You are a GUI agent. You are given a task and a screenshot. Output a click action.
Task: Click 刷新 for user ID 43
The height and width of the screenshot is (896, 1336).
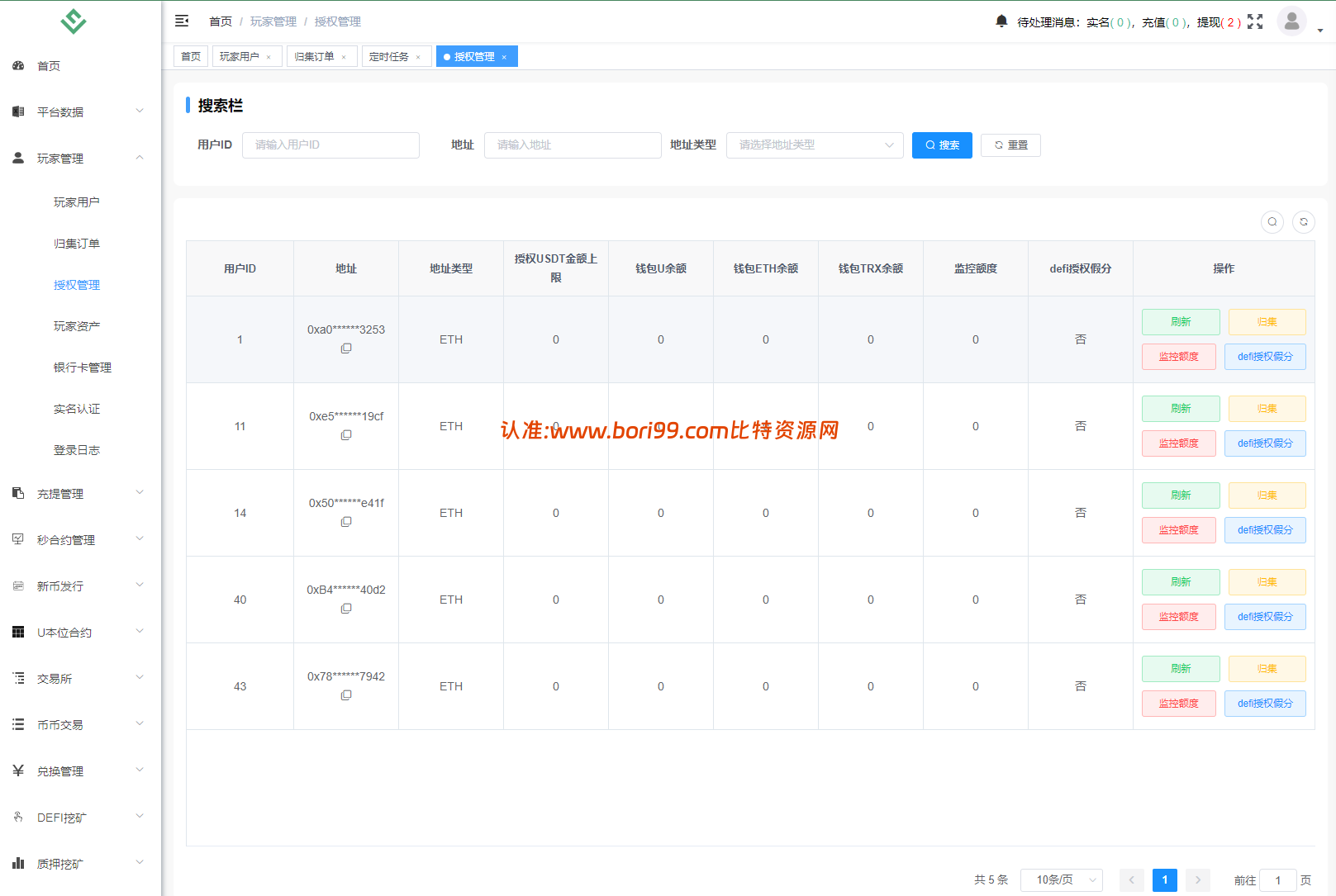[x=1181, y=669]
